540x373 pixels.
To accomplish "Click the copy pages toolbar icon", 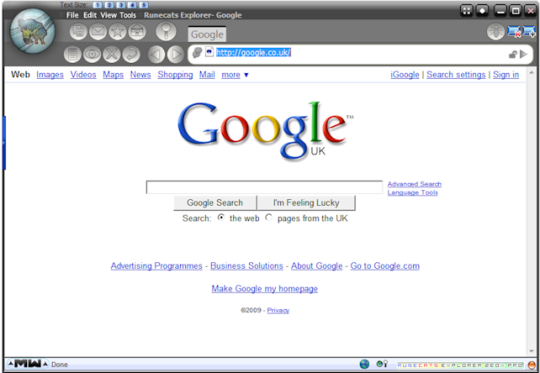I will coord(79,32).
